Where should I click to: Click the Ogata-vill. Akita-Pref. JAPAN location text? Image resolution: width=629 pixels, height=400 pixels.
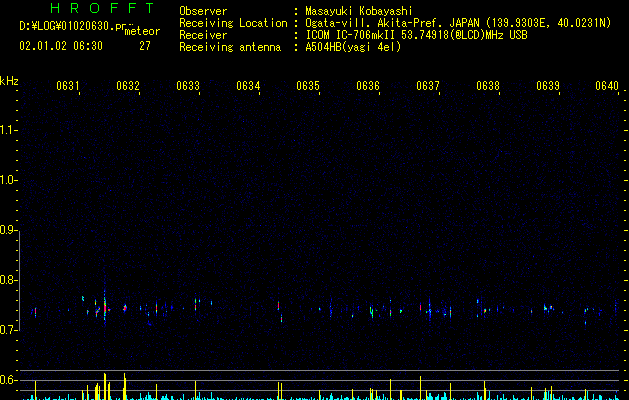[458, 23]
